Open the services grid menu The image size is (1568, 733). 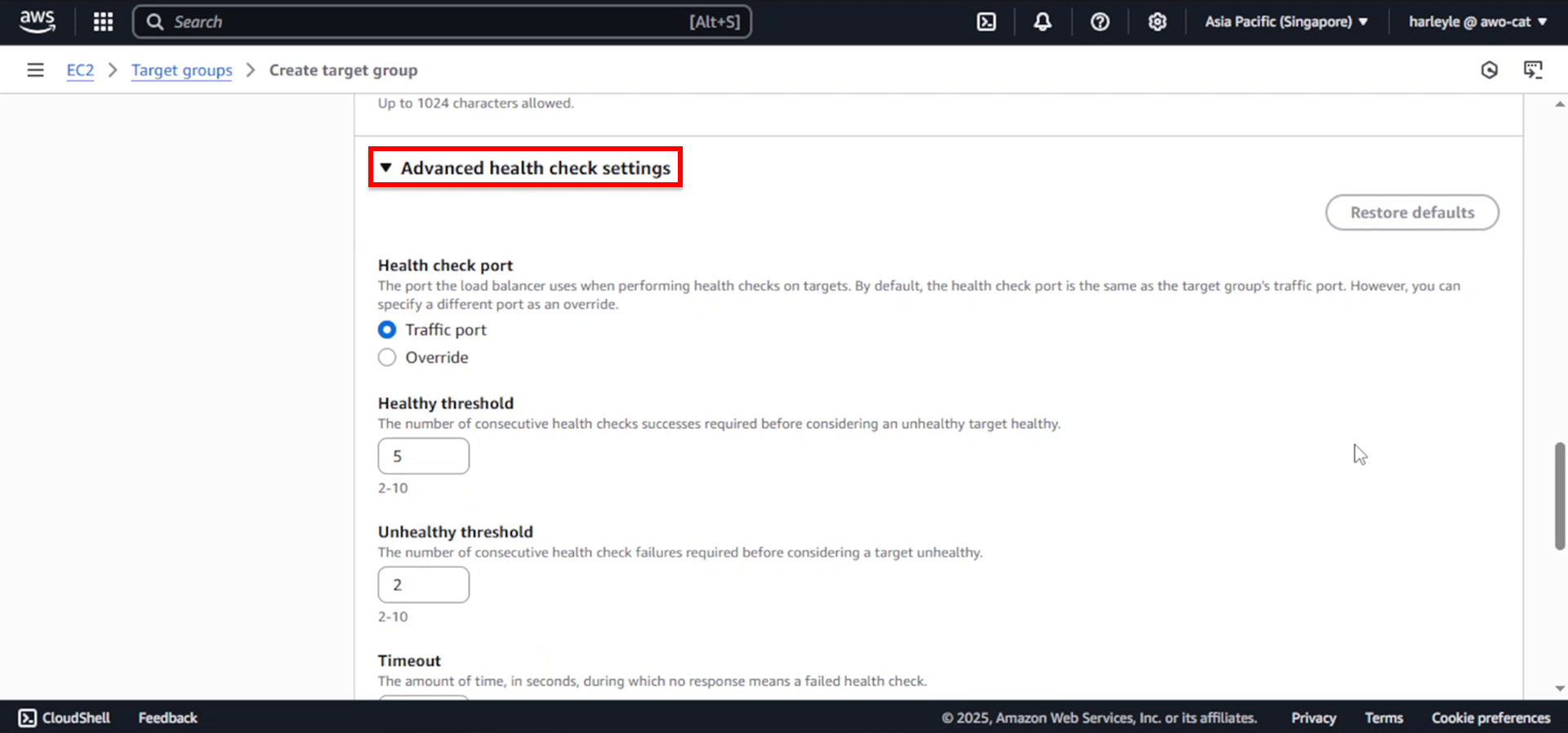(x=103, y=22)
